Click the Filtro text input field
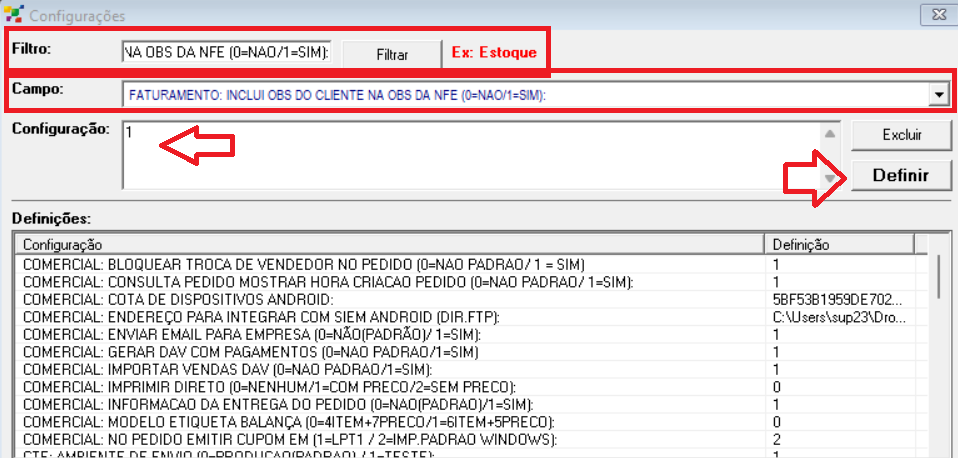The width and height of the screenshot is (958, 458). 226,52
